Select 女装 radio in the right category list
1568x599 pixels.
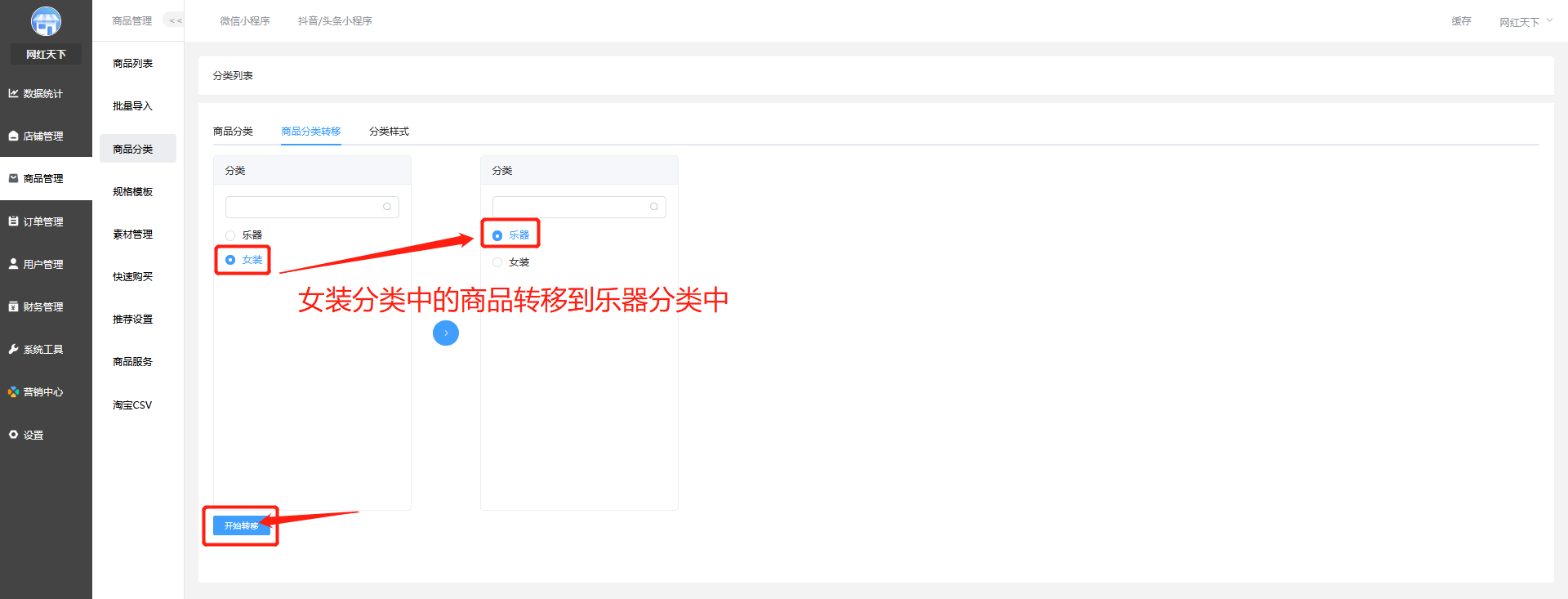(x=497, y=262)
